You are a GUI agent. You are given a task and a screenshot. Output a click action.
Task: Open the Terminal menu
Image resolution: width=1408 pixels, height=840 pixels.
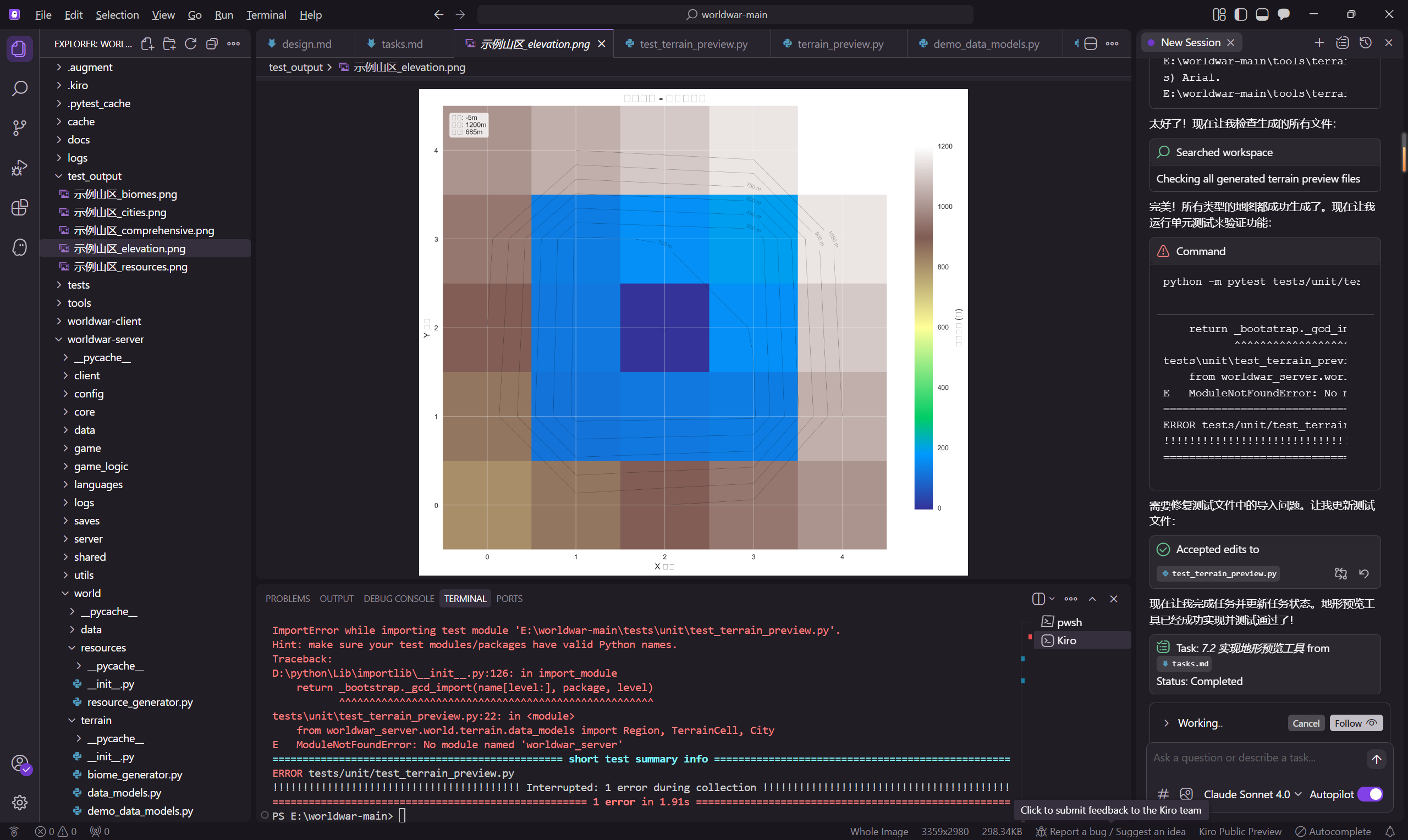(x=266, y=15)
